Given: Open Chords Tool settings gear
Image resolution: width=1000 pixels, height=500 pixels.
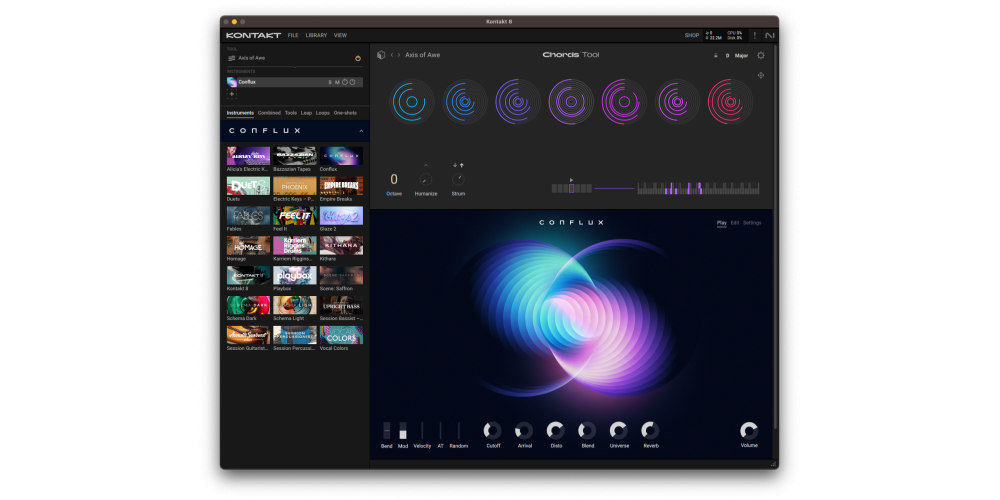Looking at the screenshot, I should [x=761, y=55].
